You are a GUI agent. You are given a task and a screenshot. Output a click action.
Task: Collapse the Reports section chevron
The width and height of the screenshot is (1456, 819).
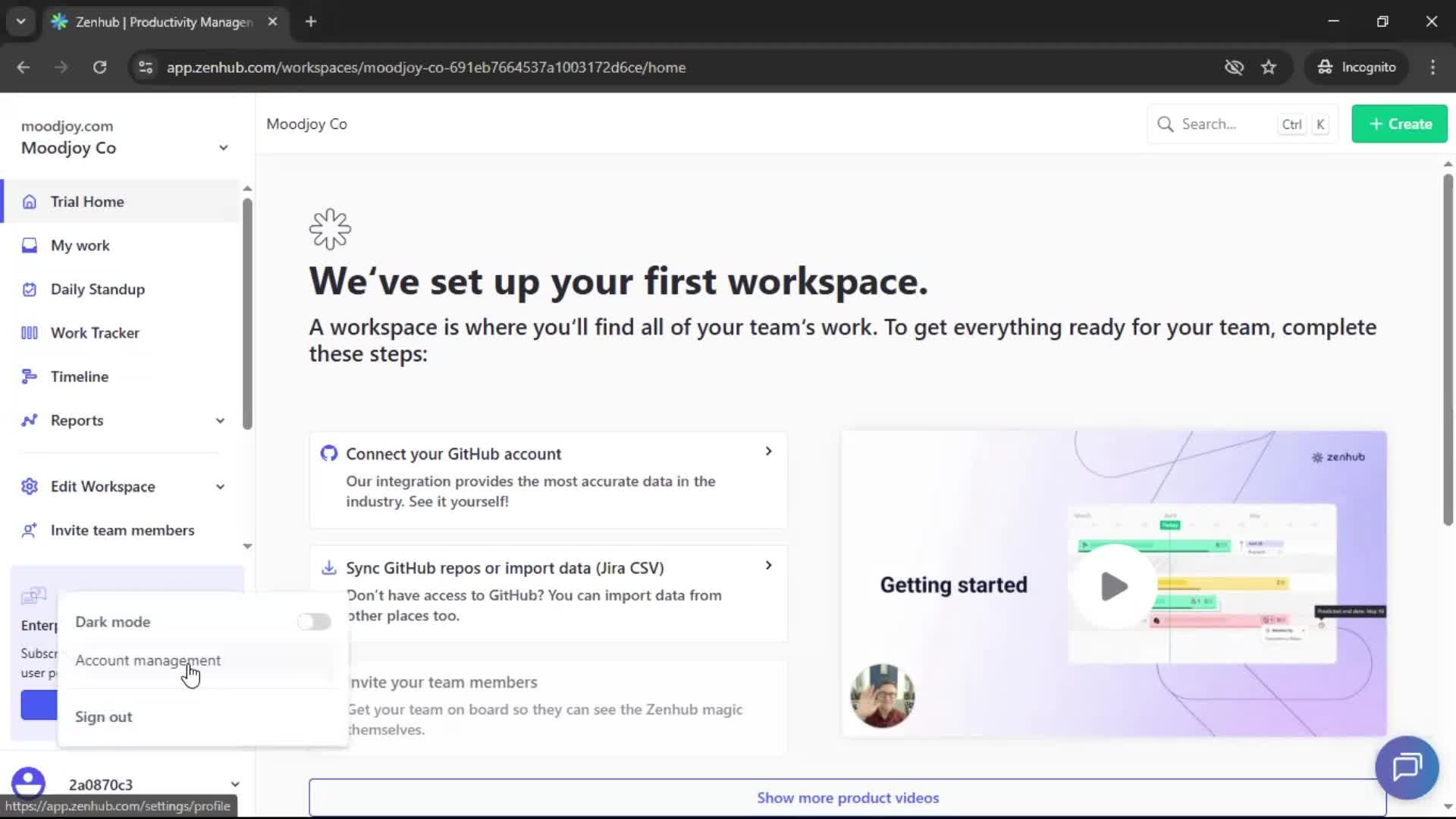219,420
